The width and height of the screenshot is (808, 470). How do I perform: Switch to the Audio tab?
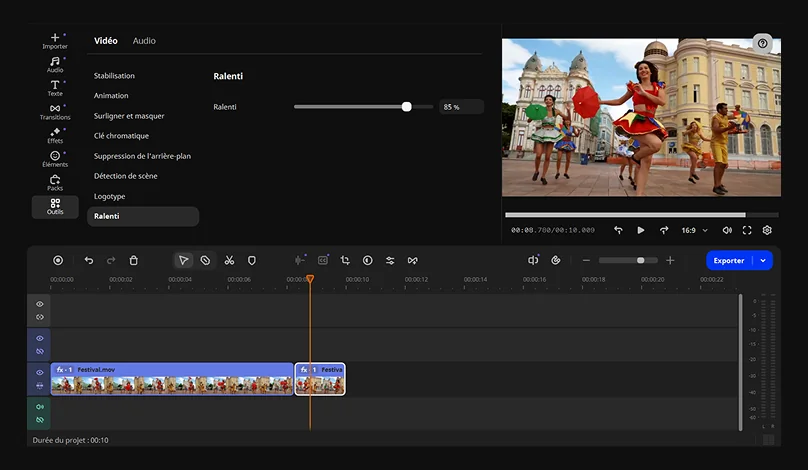tap(144, 41)
